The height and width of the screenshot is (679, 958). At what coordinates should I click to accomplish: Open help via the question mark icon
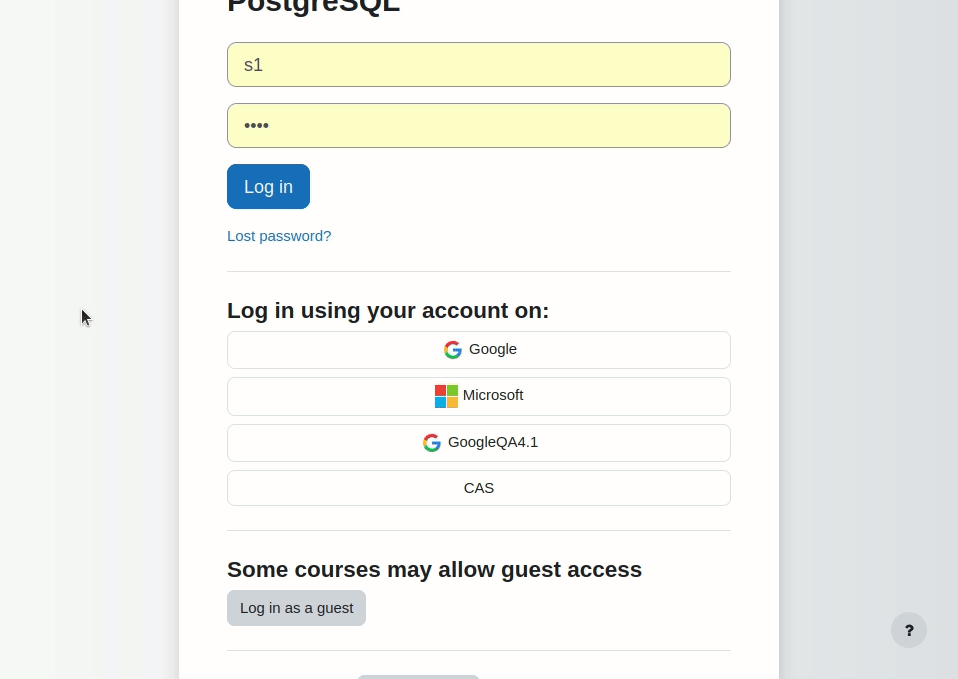909,630
